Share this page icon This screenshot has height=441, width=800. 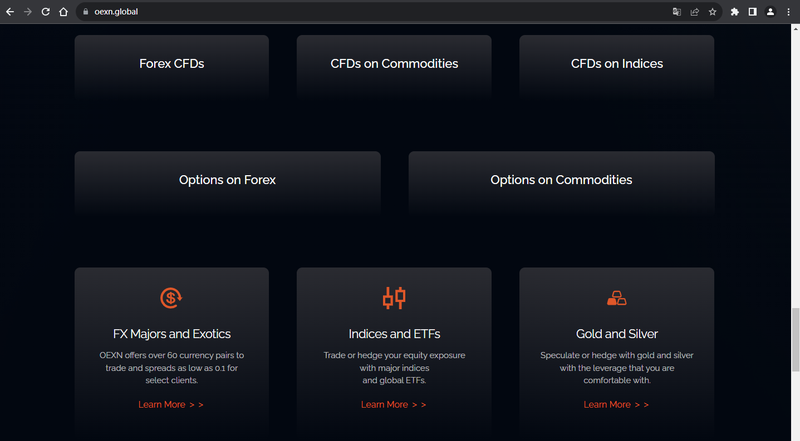[x=694, y=12]
